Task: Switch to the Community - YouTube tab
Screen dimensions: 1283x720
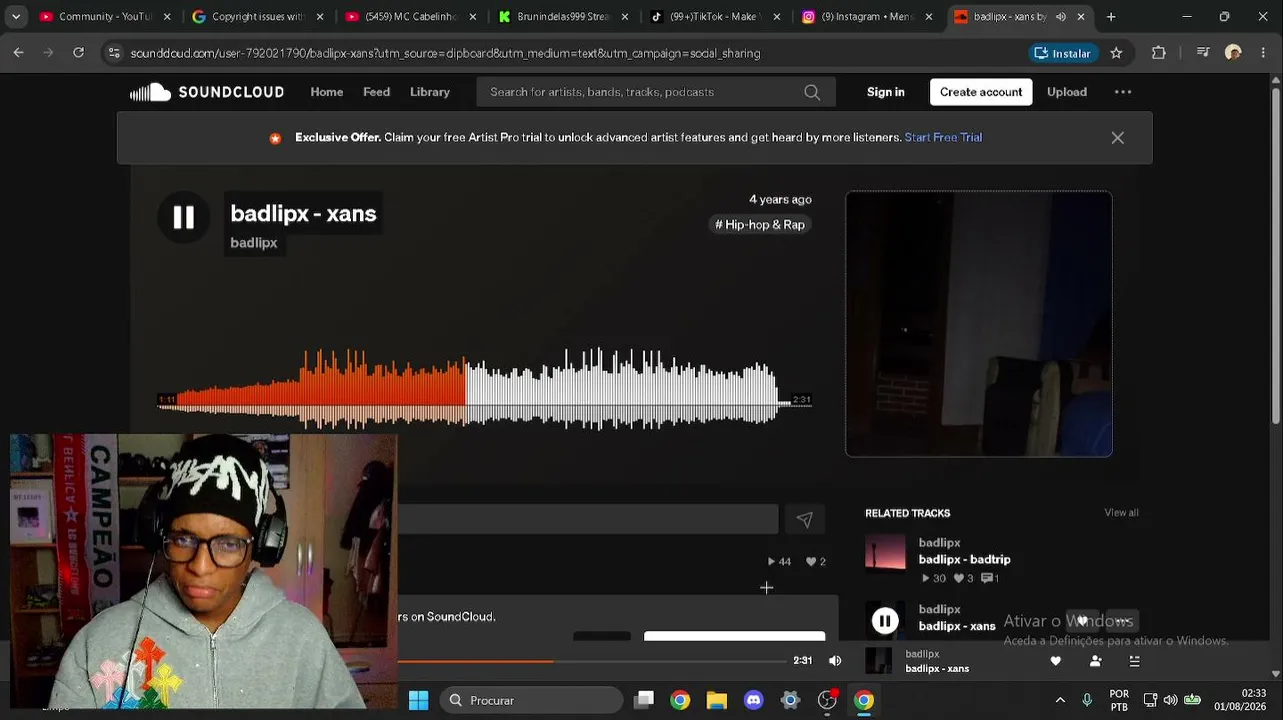Action: [x=105, y=17]
